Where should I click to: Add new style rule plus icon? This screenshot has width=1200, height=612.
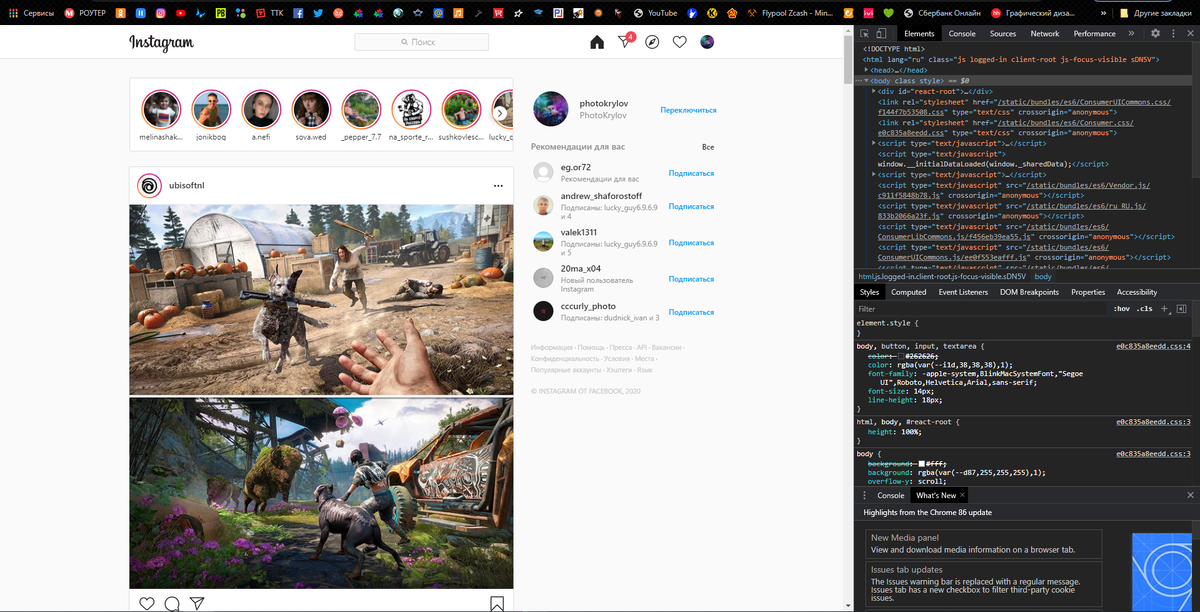point(1165,309)
